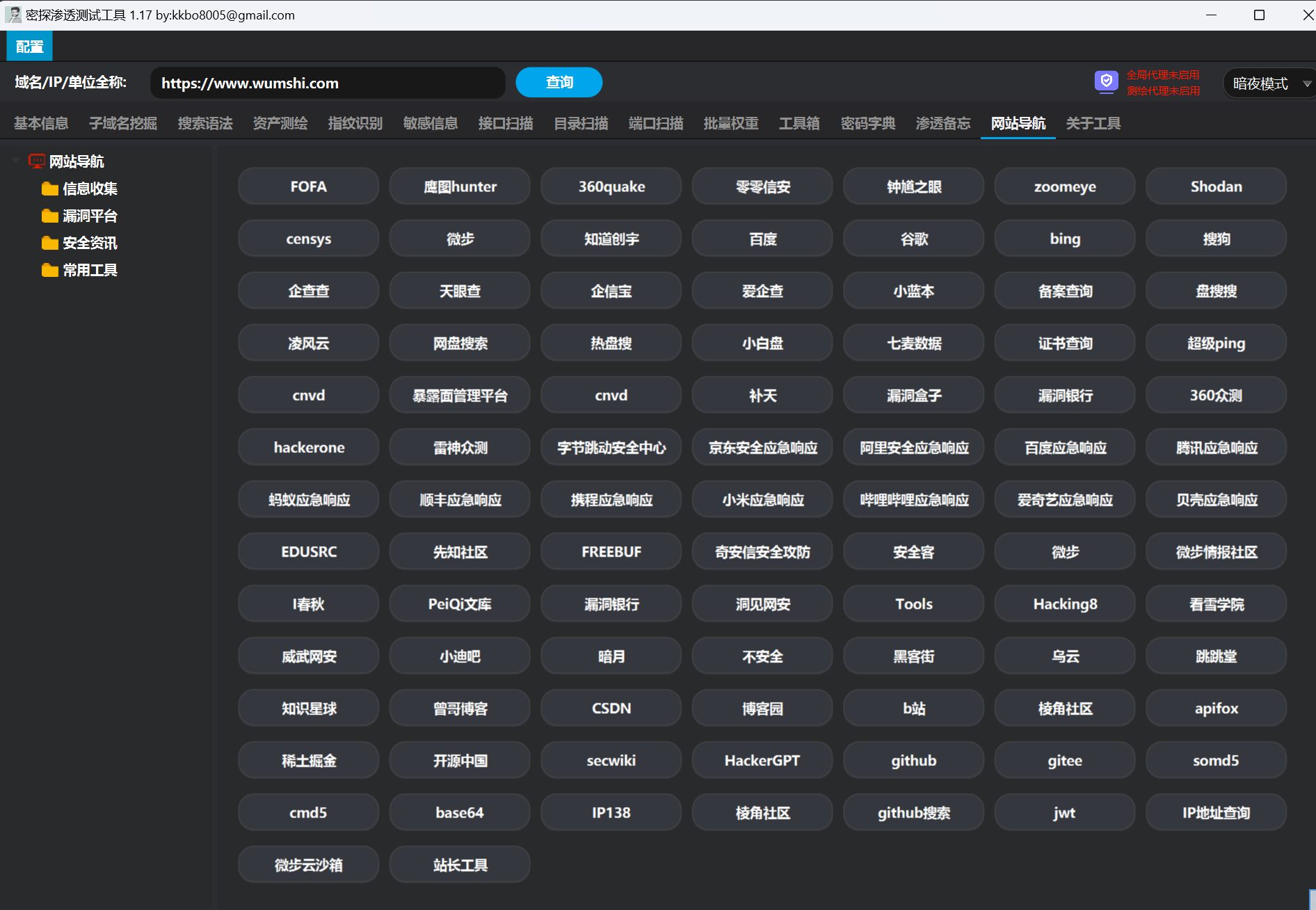The width and height of the screenshot is (1316, 910).
Task: Open the 配置 menu
Action: pos(29,47)
